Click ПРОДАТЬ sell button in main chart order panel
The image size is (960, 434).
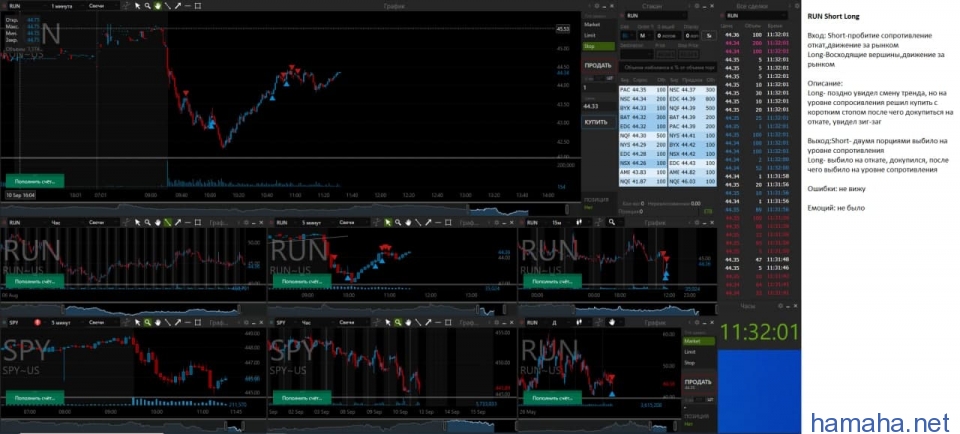pyautogui.click(x=598, y=65)
